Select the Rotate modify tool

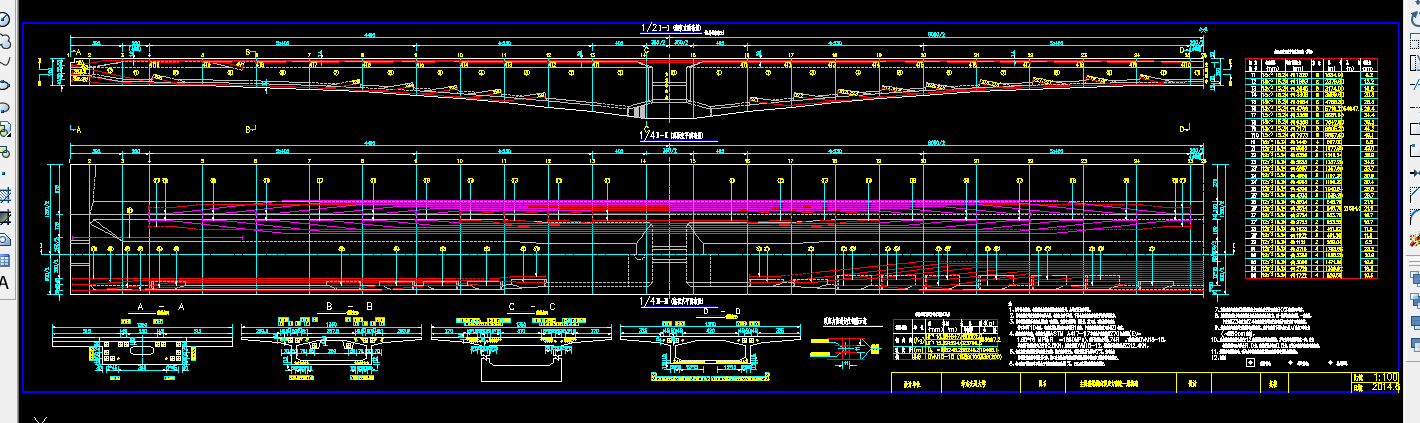pyautogui.click(x=1413, y=18)
